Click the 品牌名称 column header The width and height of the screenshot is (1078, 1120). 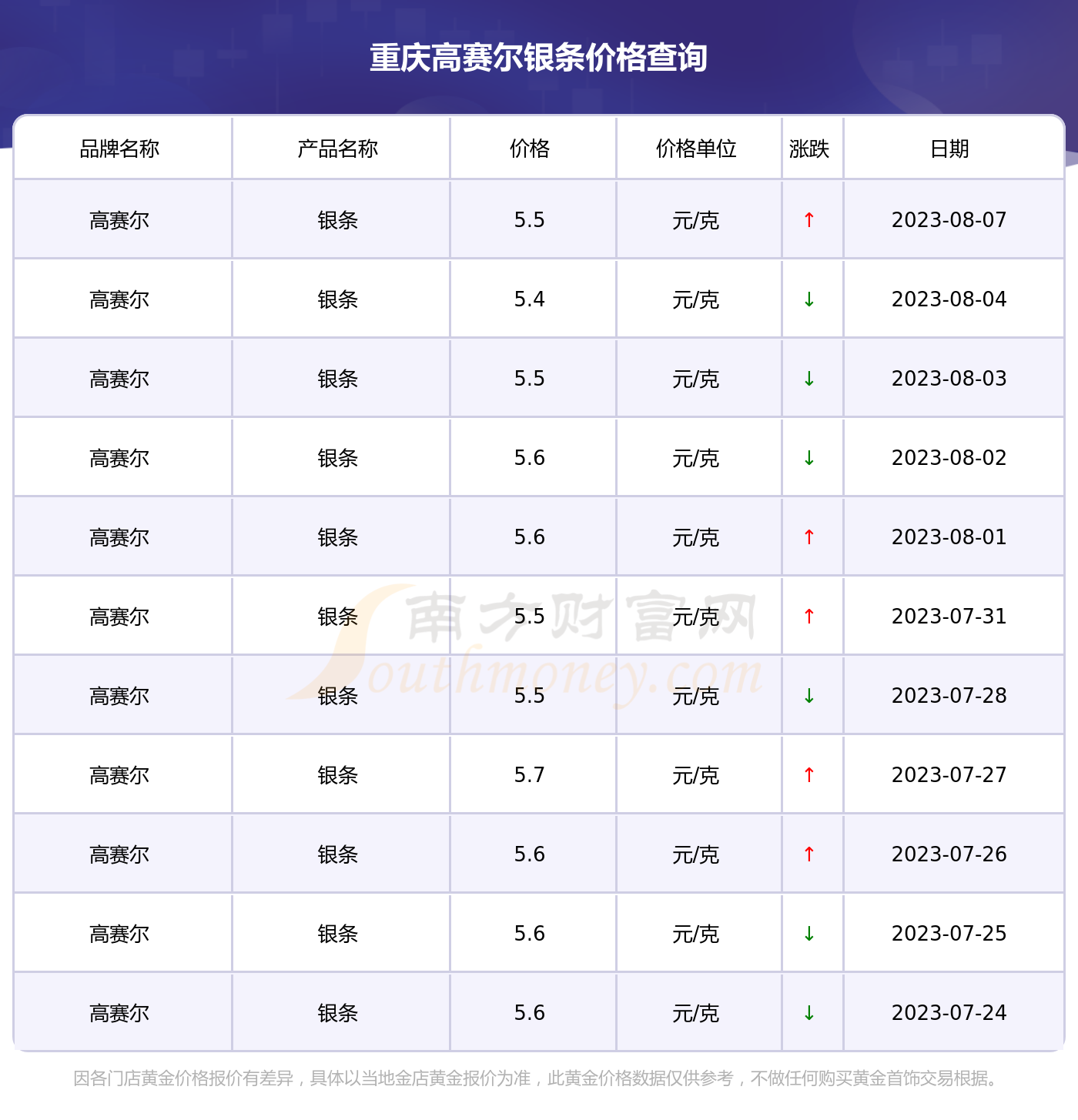[119, 149]
